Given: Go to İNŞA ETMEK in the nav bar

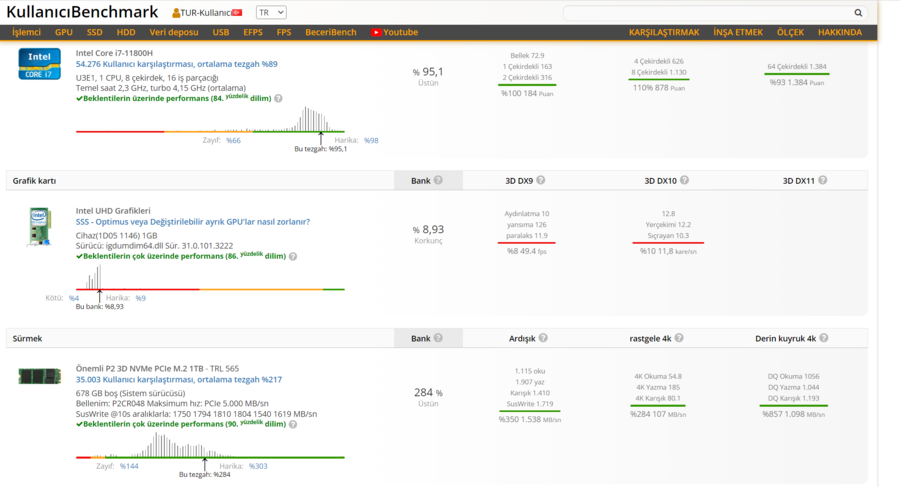Looking at the screenshot, I should point(738,32).
